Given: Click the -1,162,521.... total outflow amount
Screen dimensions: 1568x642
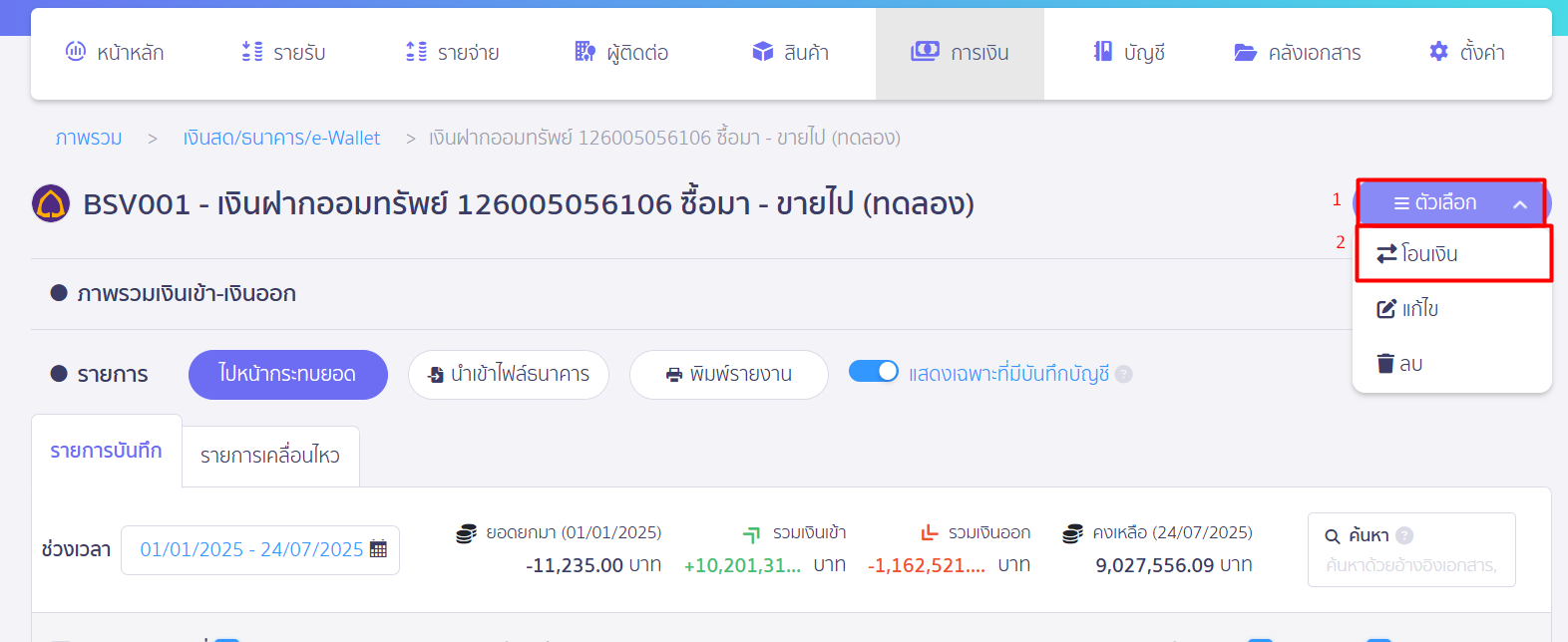Looking at the screenshot, I should point(927,565).
